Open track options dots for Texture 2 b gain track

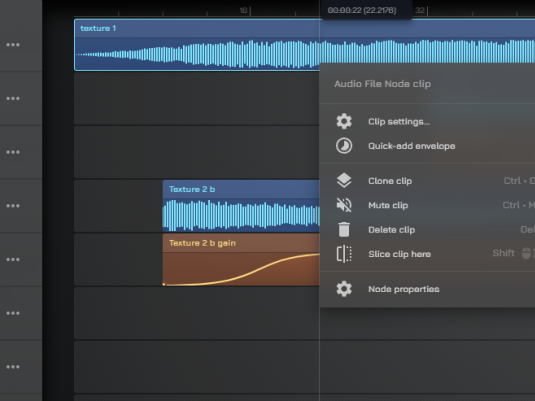13,259
